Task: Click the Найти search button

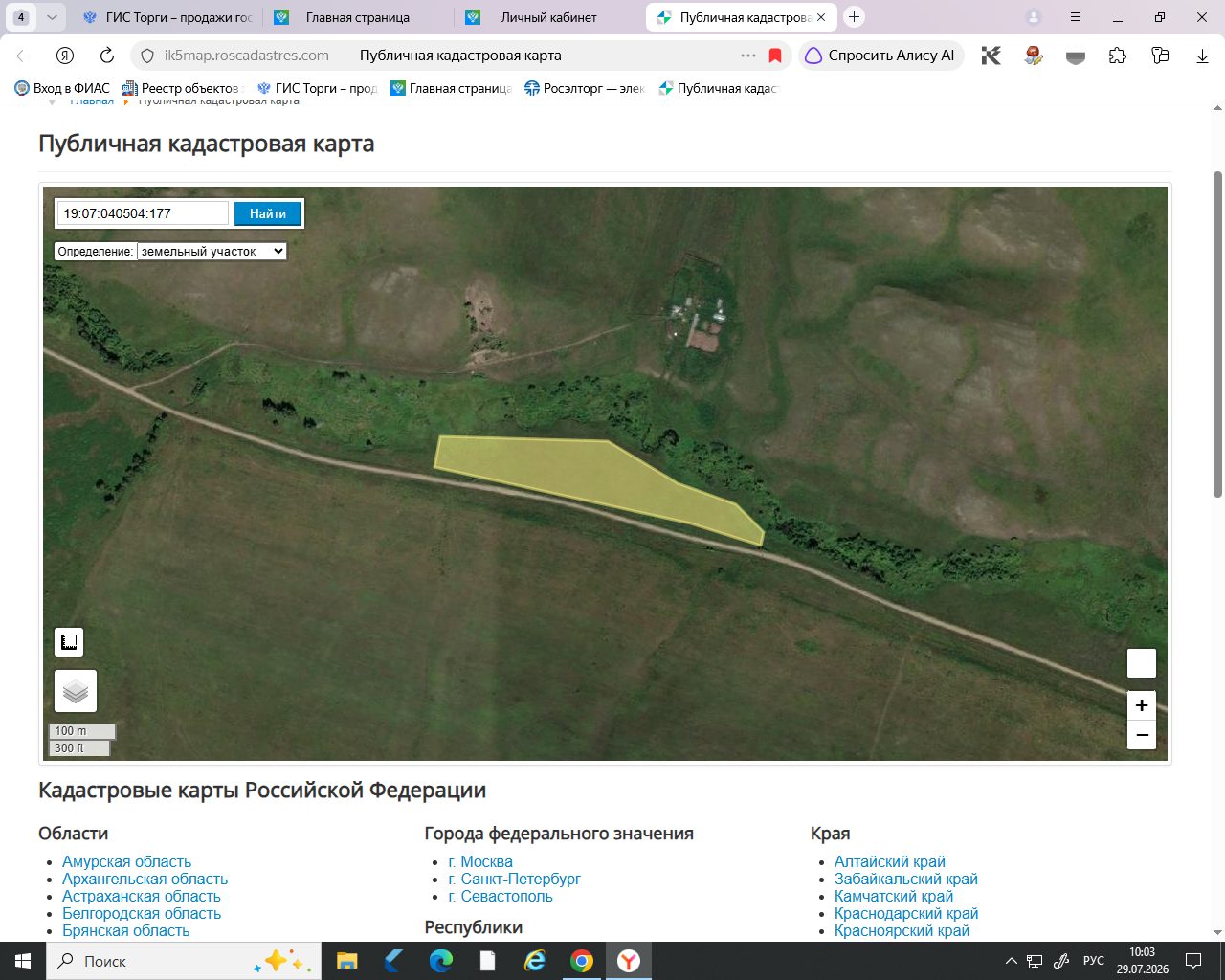Action: [268, 213]
